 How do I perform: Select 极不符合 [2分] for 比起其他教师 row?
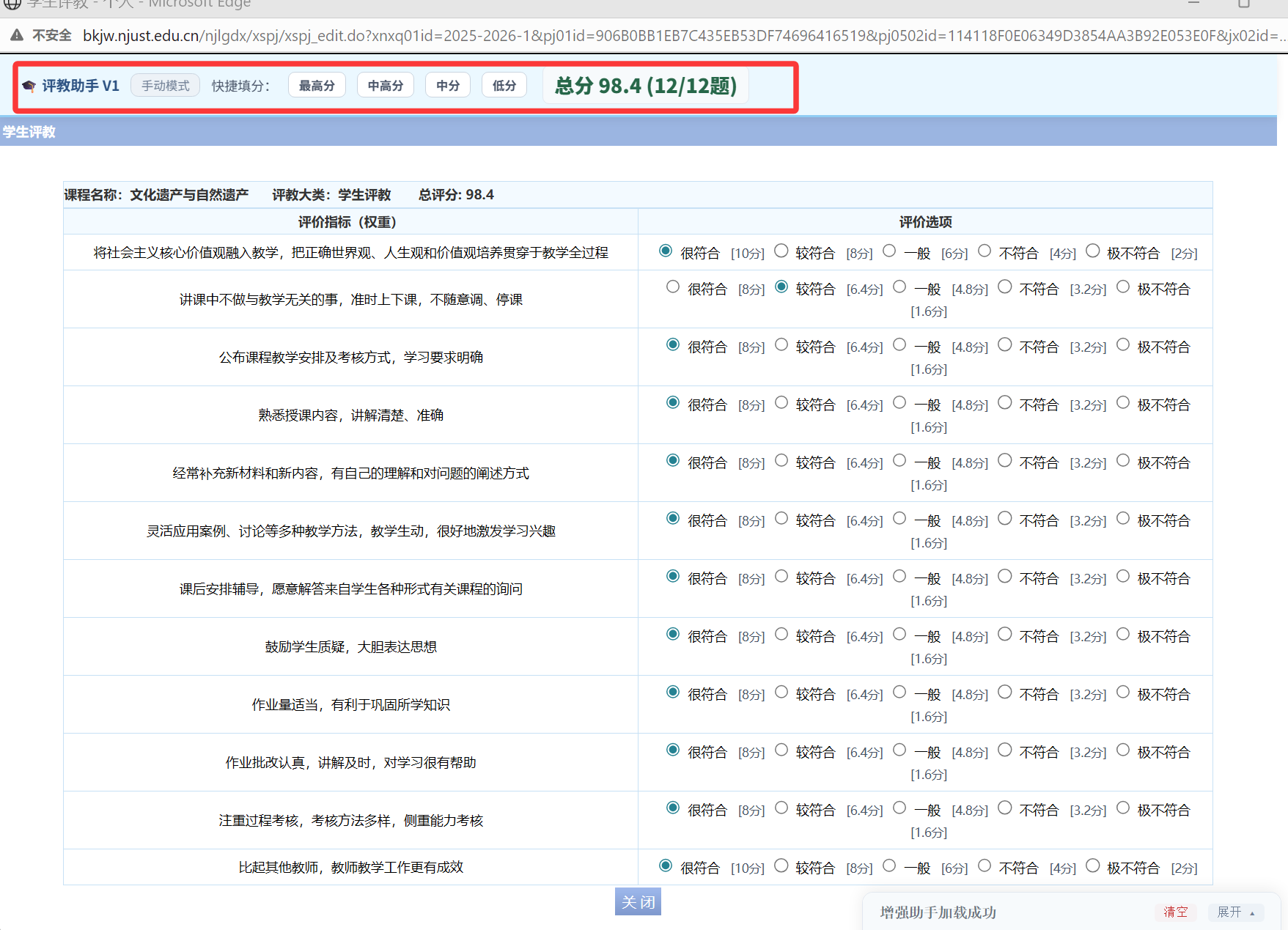1093,866
